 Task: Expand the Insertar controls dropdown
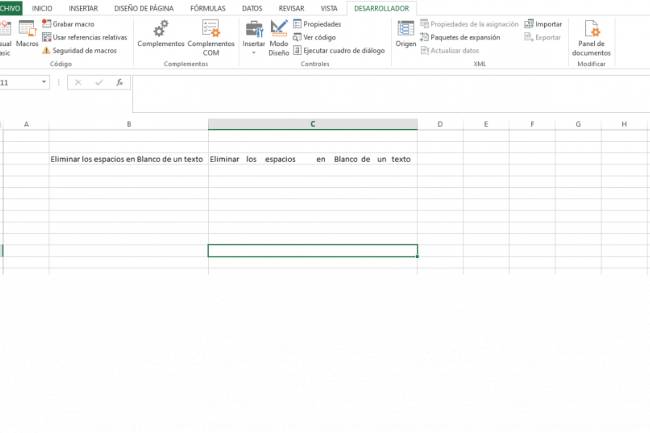(x=254, y=52)
